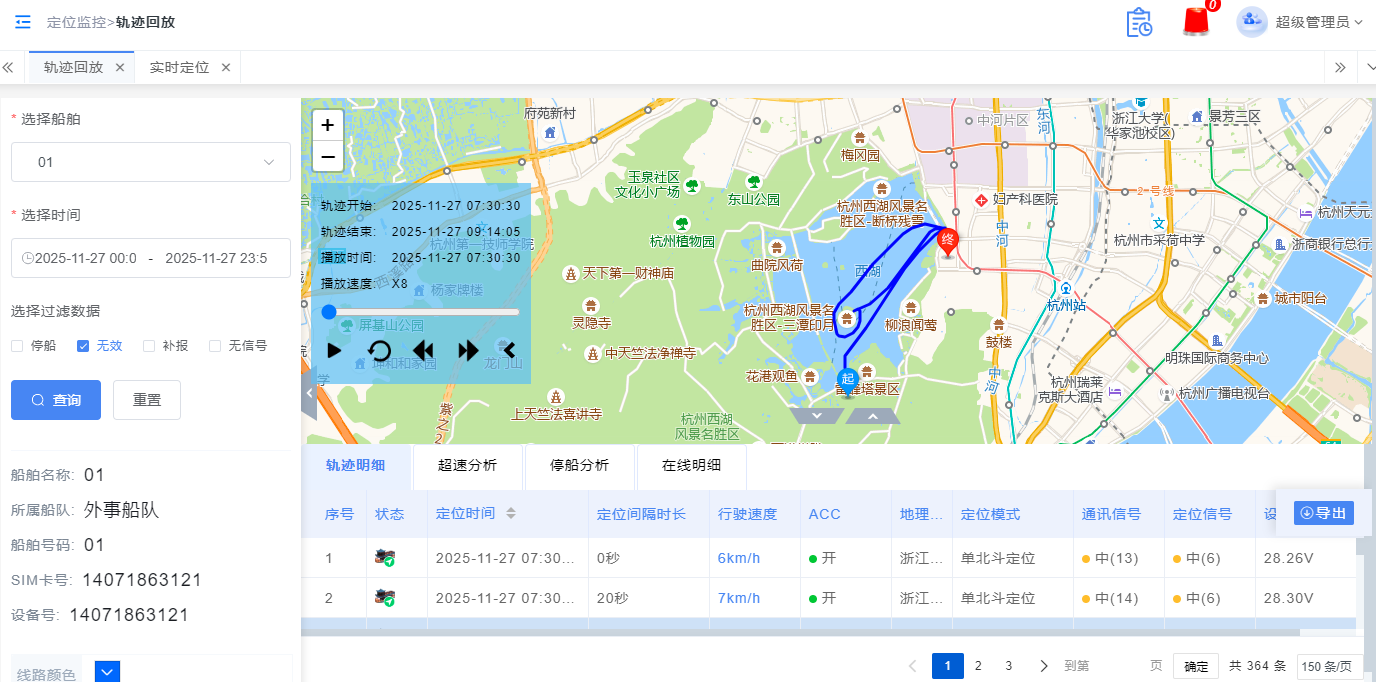Toggle the sidebar menu hamburger icon

click(x=22, y=22)
